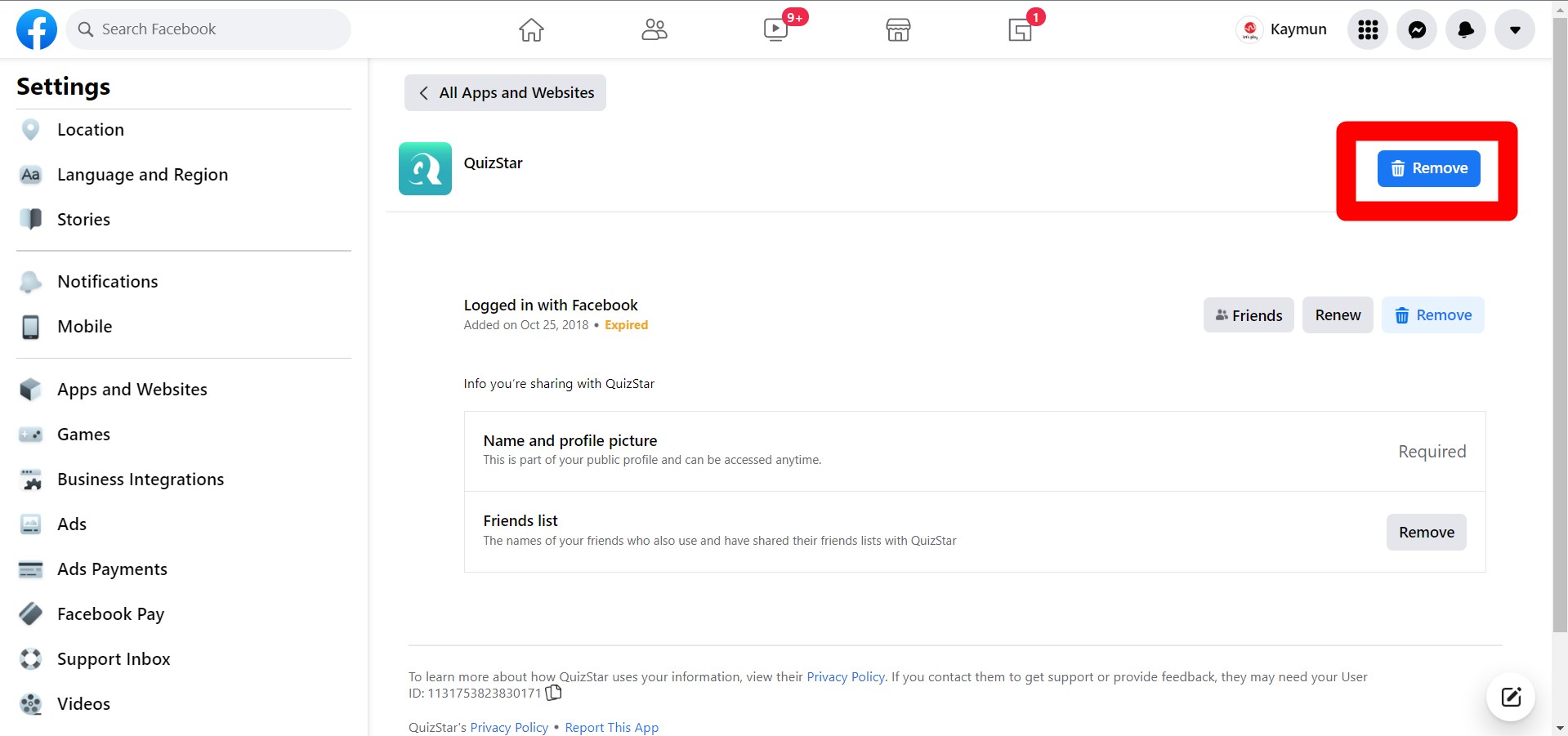Open the Friends icon in top bar
1568x736 pixels.
pos(654,29)
